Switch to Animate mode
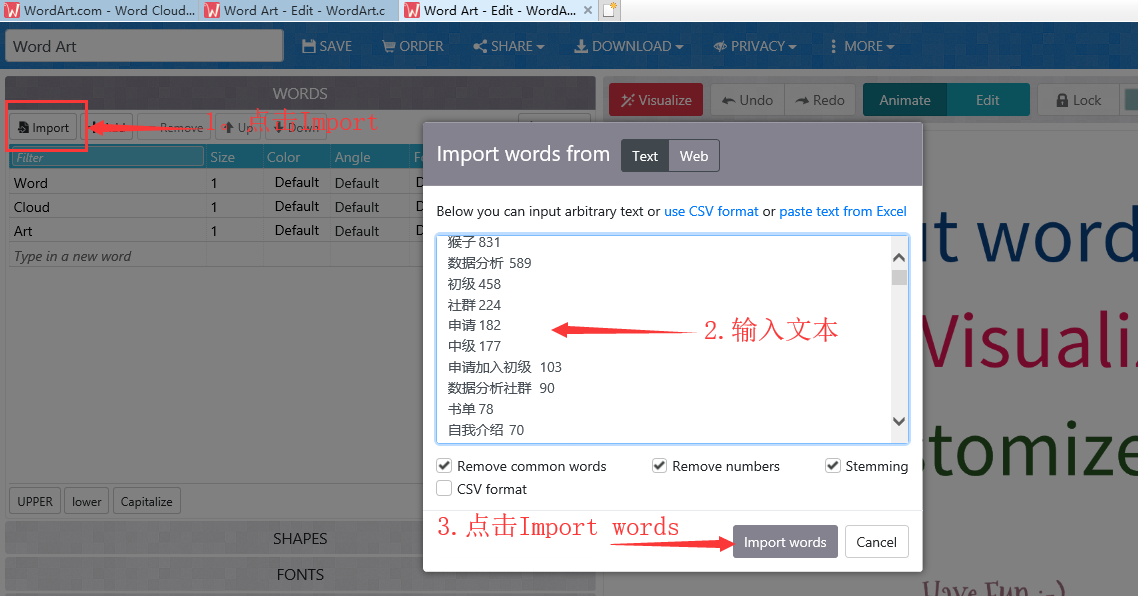This screenshot has height=596, width=1138. [904, 100]
